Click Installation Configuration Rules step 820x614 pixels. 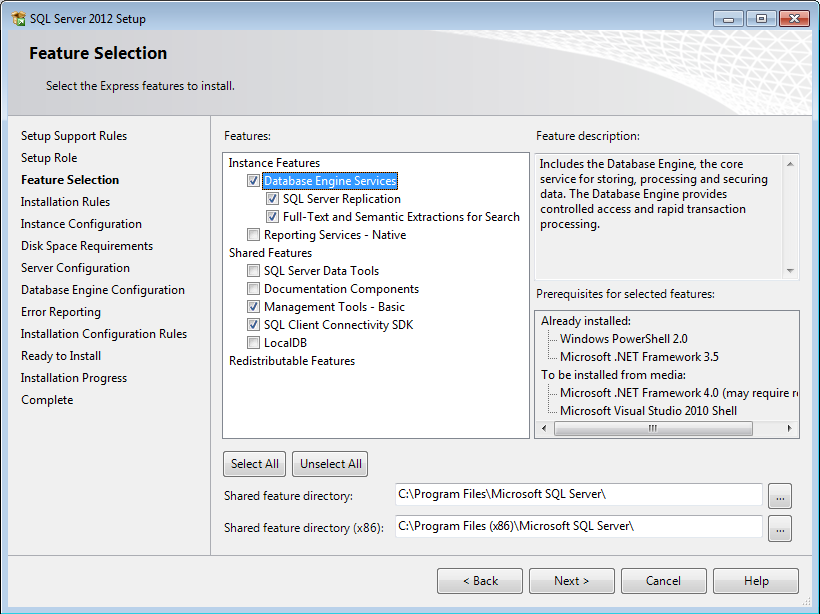104,334
